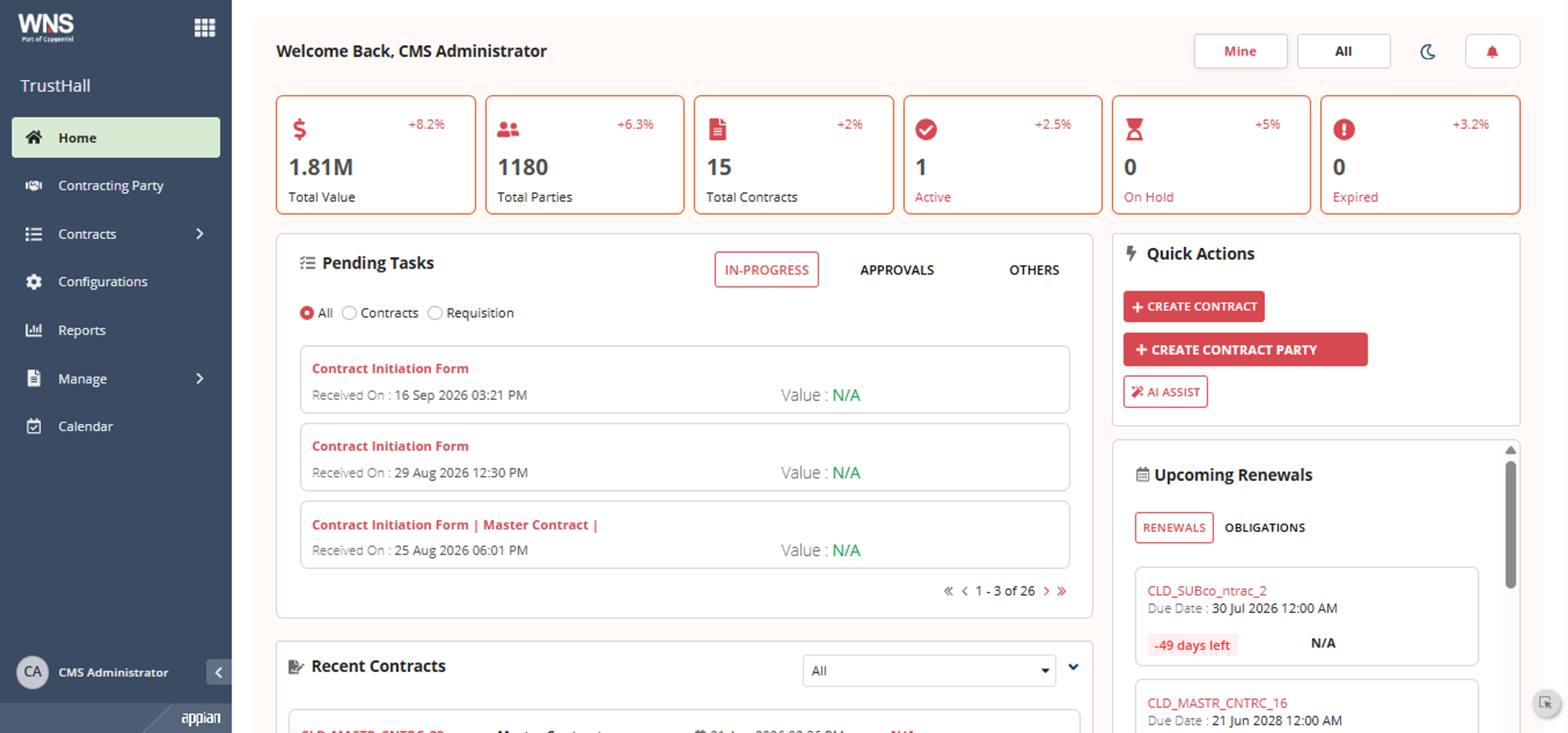The width and height of the screenshot is (1568, 733).
Task: Click the document icon on Total Contracts
Action: coord(718,129)
